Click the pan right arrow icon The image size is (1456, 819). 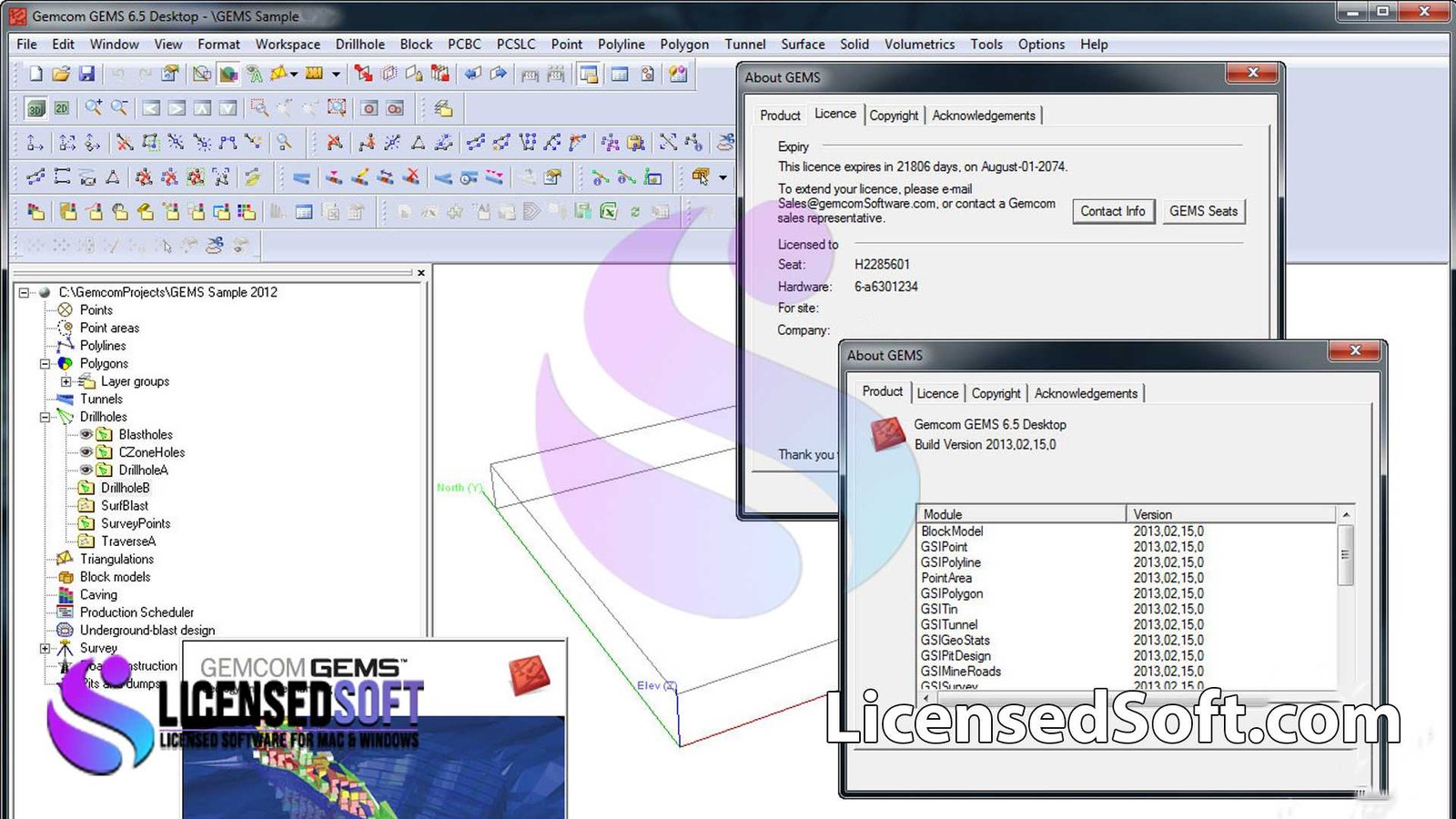coord(177,108)
